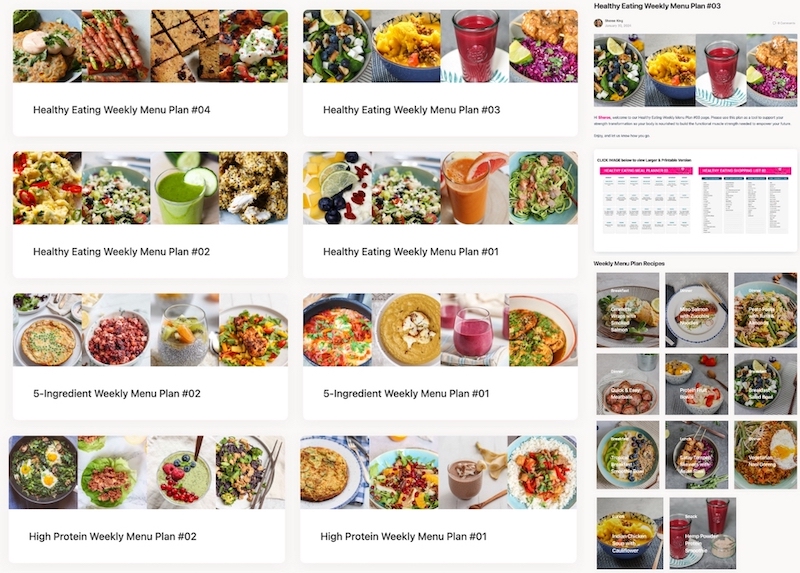This screenshot has width=800, height=573.
Task: Open the Hemp Powder Protein Smoothie recipe
Action: pyautogui.click(x=703, y=533)
